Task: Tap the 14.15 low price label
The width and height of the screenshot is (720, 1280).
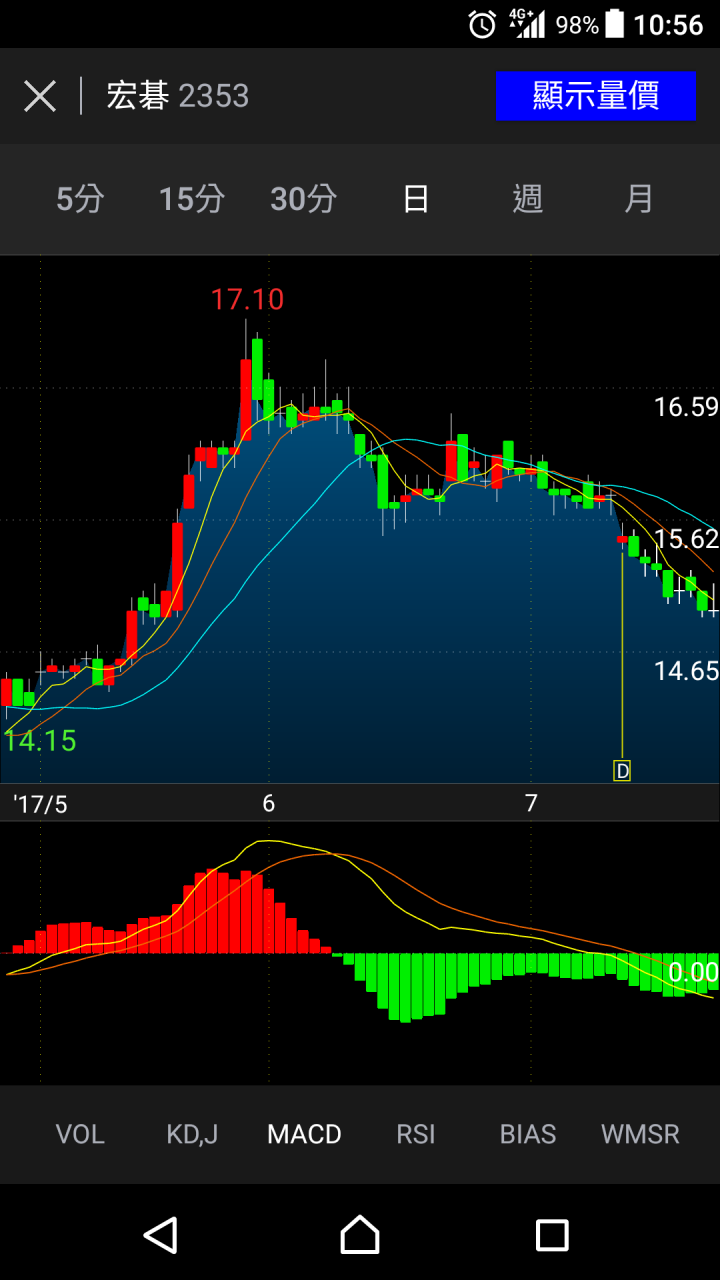Action: coord(40,741)
